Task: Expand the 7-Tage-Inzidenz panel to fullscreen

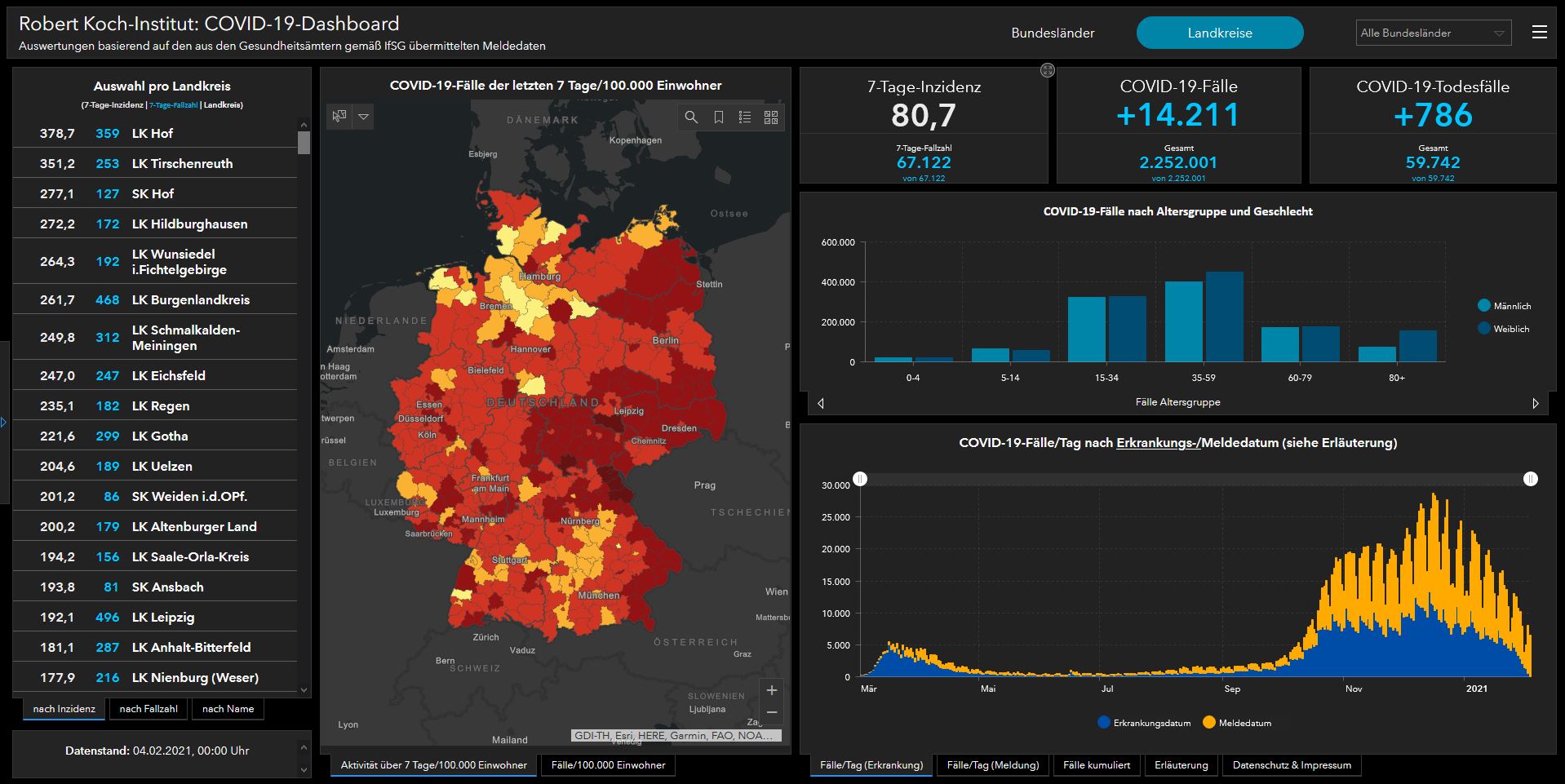Action: point(1048,71)
